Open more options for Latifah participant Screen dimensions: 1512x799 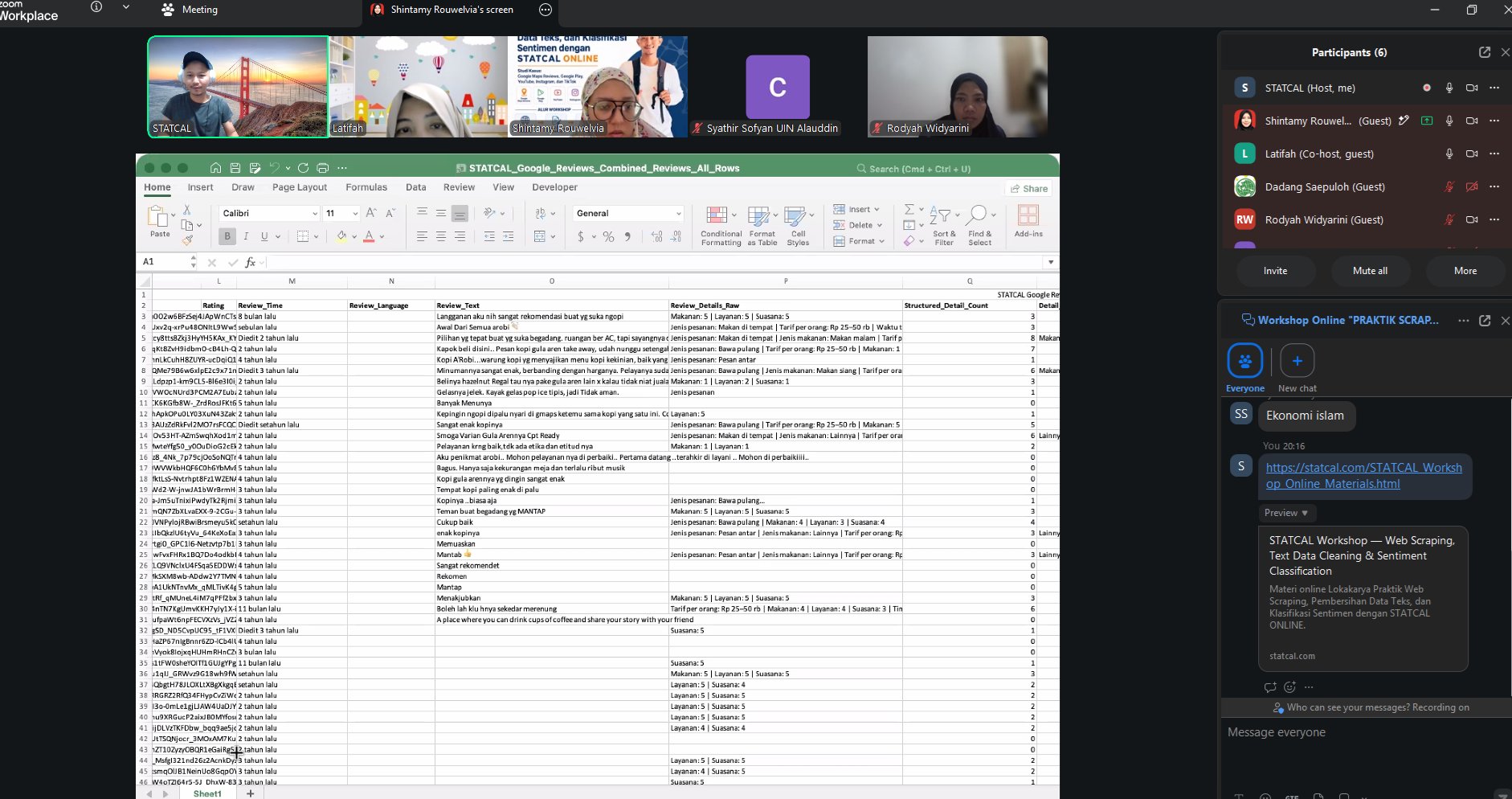tap(1494, 154)
